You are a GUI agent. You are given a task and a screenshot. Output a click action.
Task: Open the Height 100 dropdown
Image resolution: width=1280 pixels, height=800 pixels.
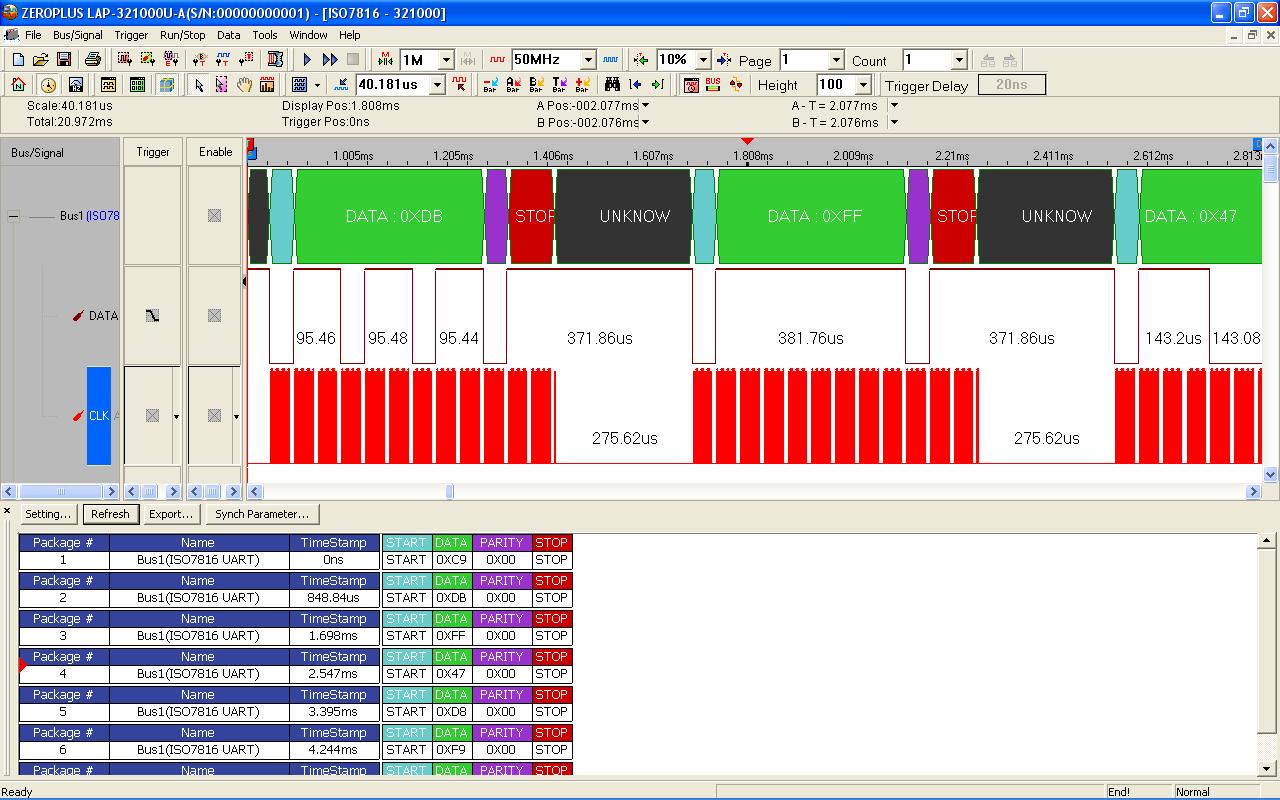tap(863, 85)
